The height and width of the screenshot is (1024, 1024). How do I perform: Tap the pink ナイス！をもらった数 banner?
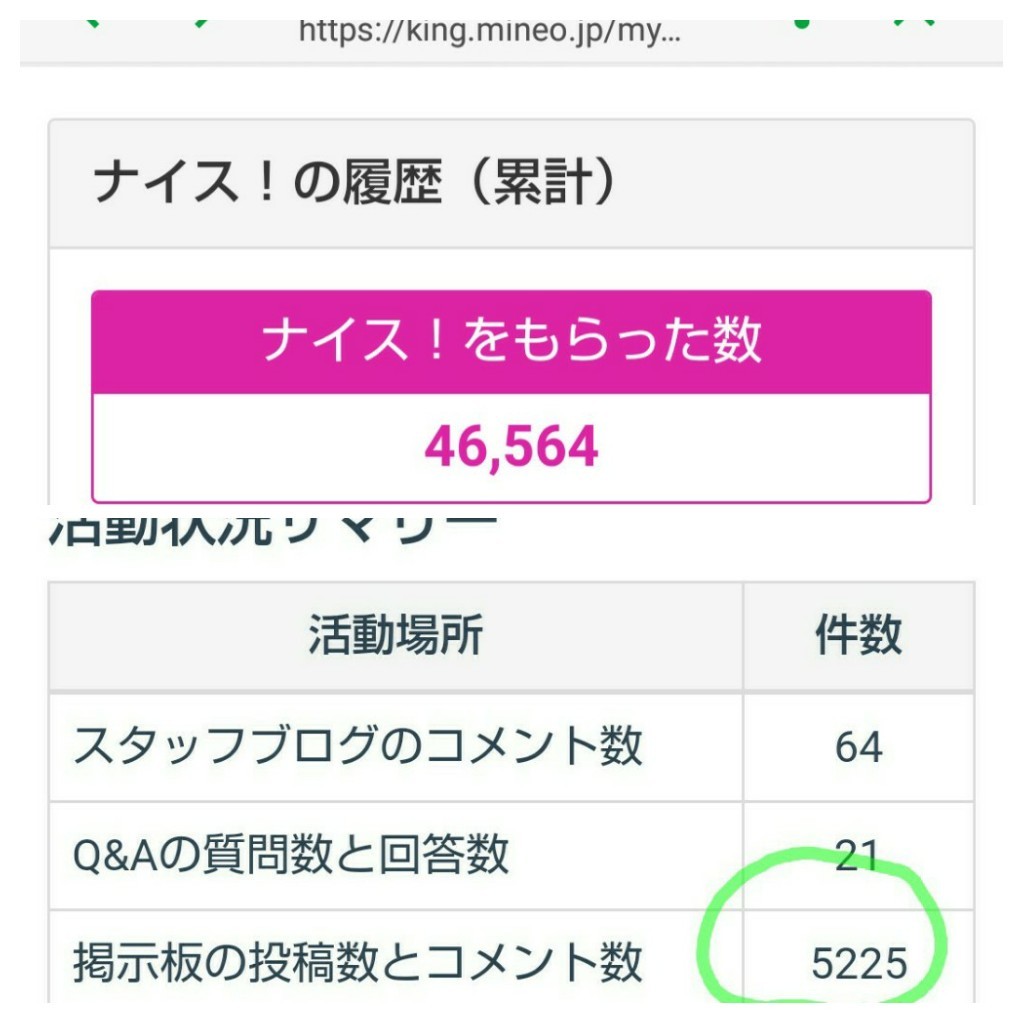point(511,341)
